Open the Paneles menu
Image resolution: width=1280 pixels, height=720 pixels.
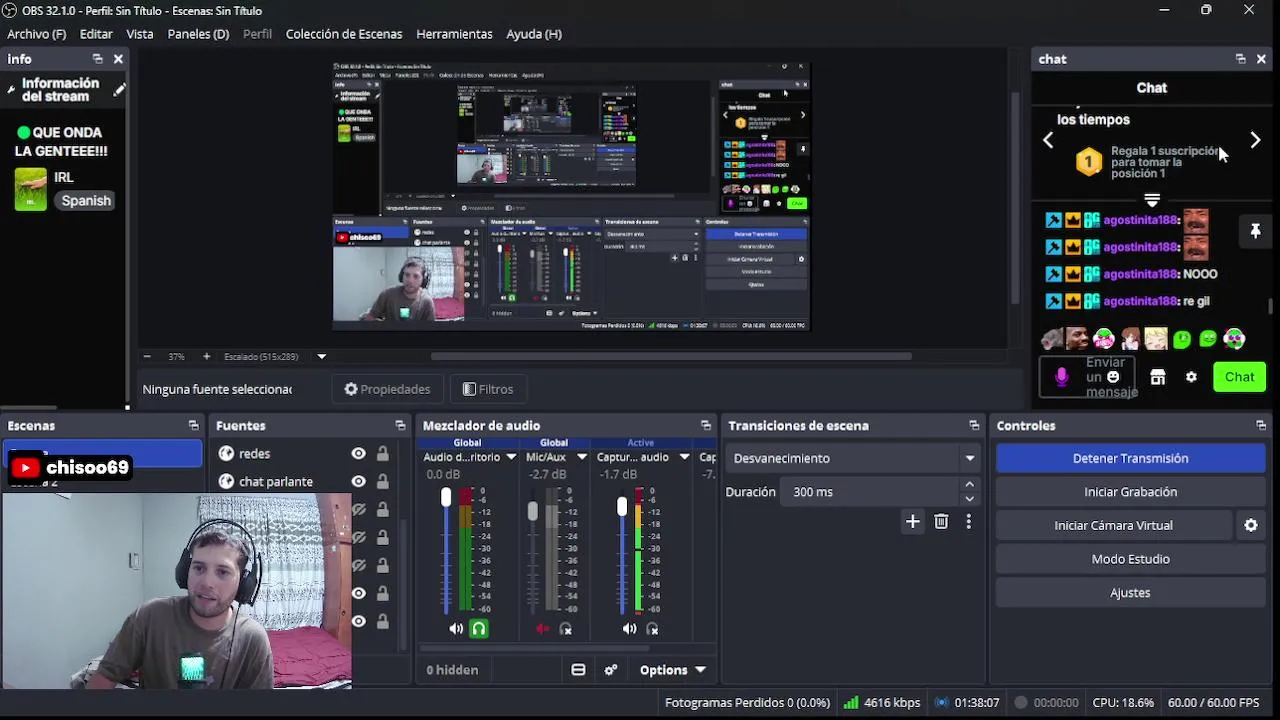click(198, 34)
